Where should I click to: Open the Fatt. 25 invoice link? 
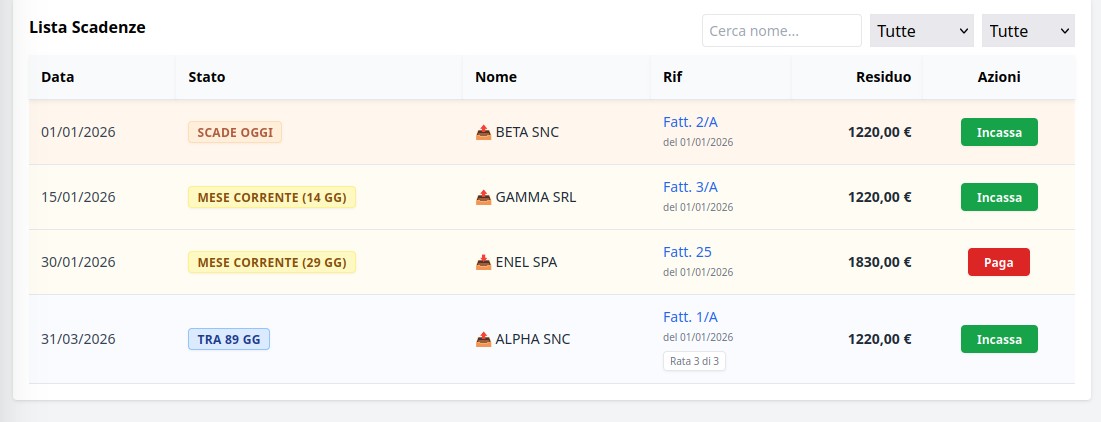pos(687,252)
